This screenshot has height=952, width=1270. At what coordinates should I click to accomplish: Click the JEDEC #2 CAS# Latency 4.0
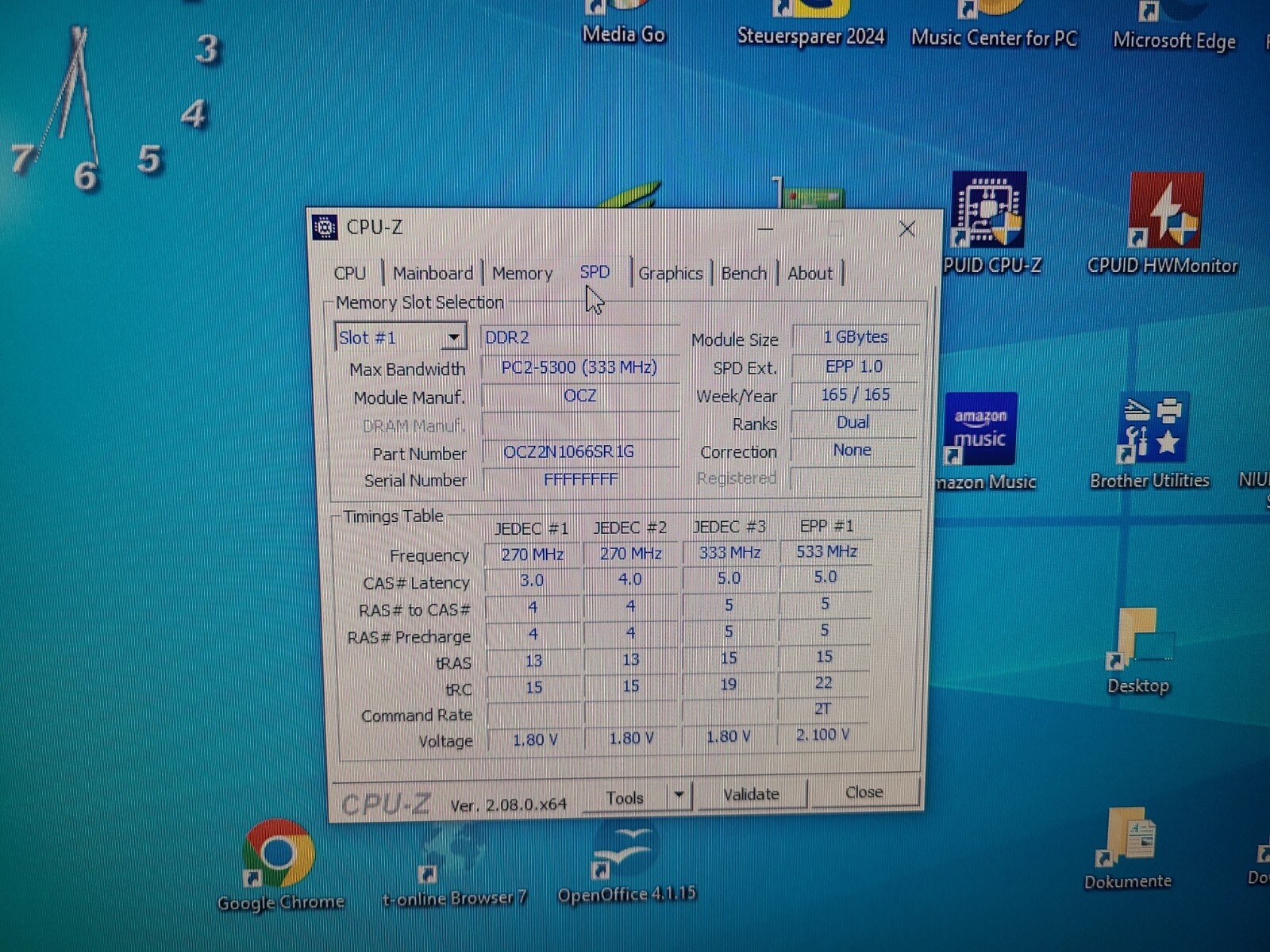pos(630,579)
